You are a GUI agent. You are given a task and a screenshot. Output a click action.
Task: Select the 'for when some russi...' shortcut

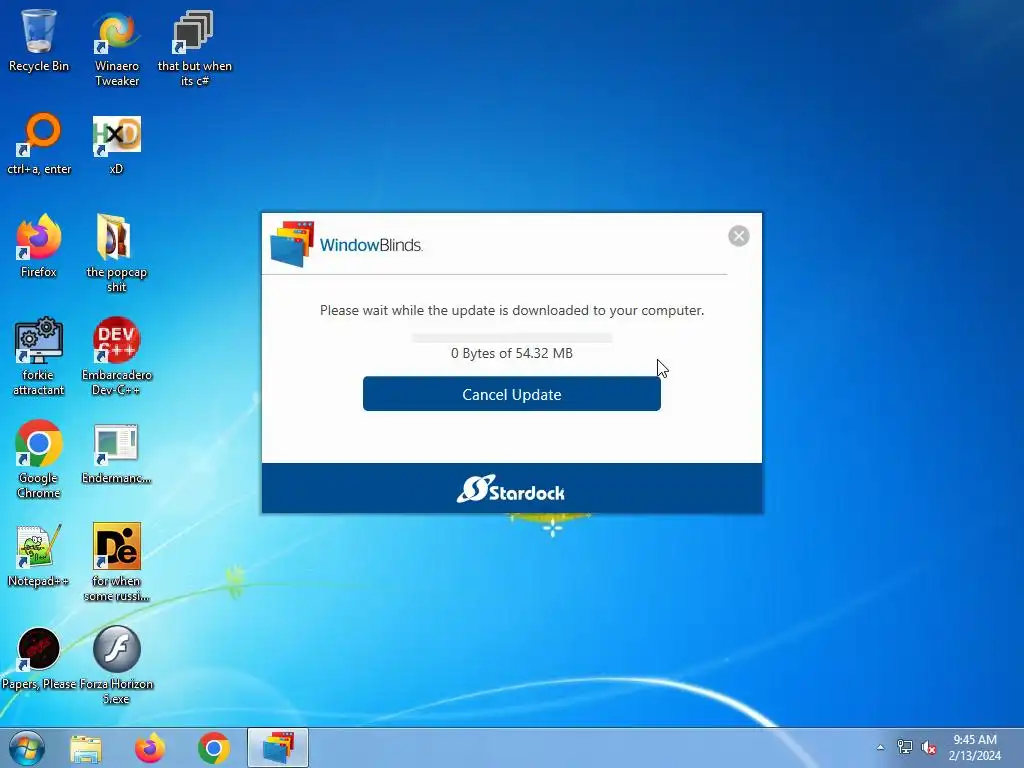point(116,562)
